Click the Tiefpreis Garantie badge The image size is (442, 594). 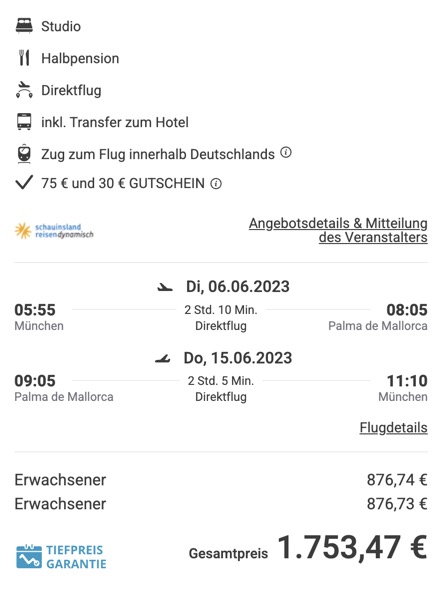pyautogui.click(x=61, y=556)
